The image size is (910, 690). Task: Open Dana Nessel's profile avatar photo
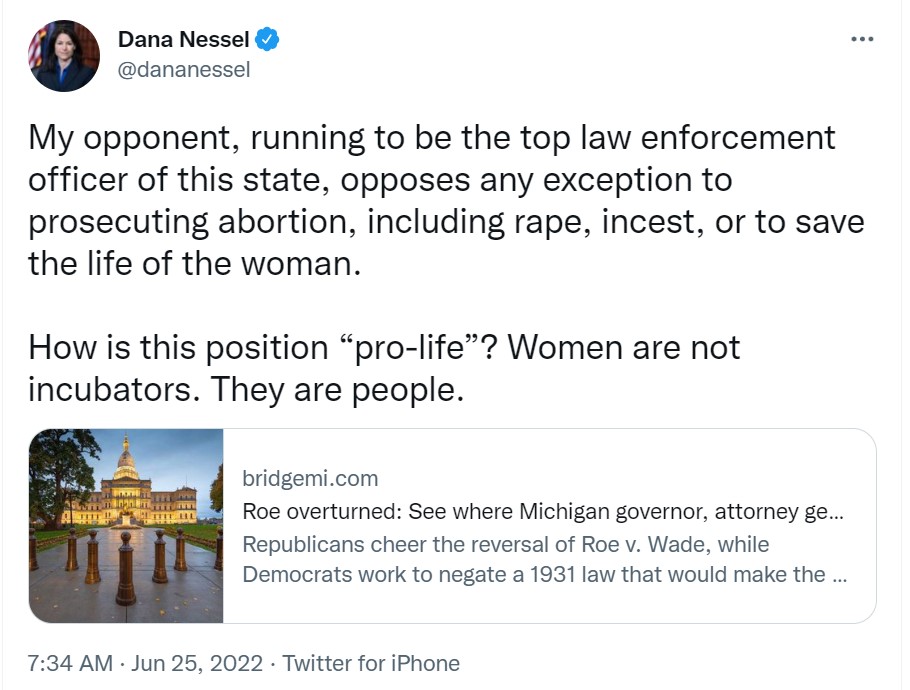click(x=65, y=56)
